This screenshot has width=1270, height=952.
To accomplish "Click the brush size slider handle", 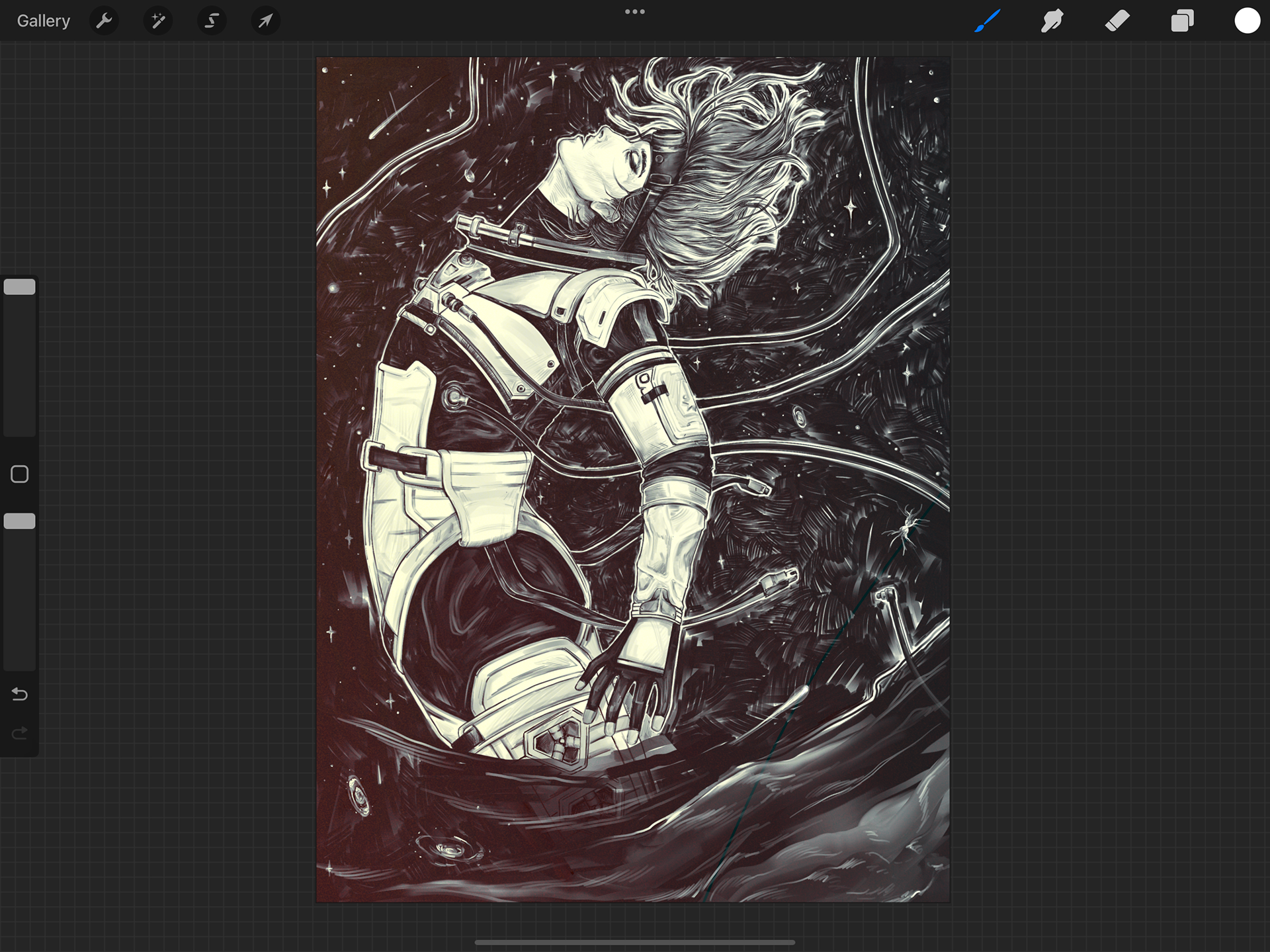I will click(20, 287).
